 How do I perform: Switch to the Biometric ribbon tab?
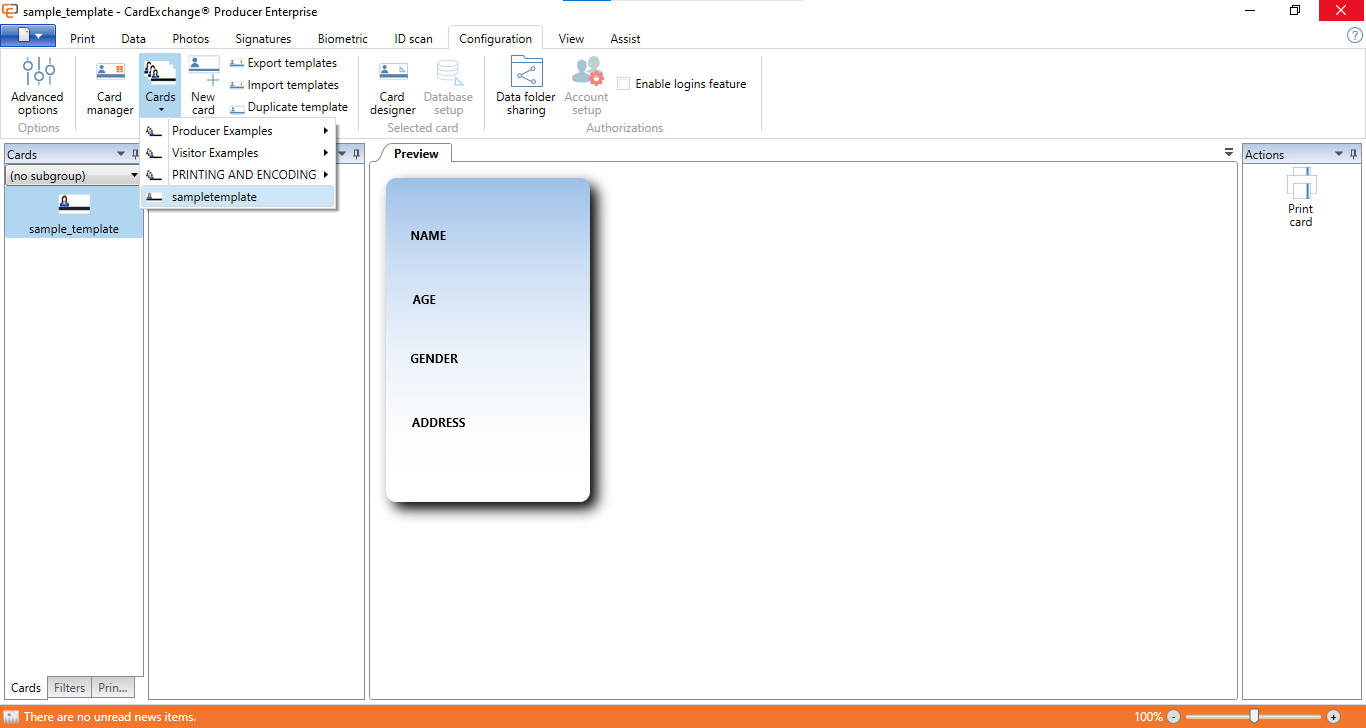tap(343, 39)
